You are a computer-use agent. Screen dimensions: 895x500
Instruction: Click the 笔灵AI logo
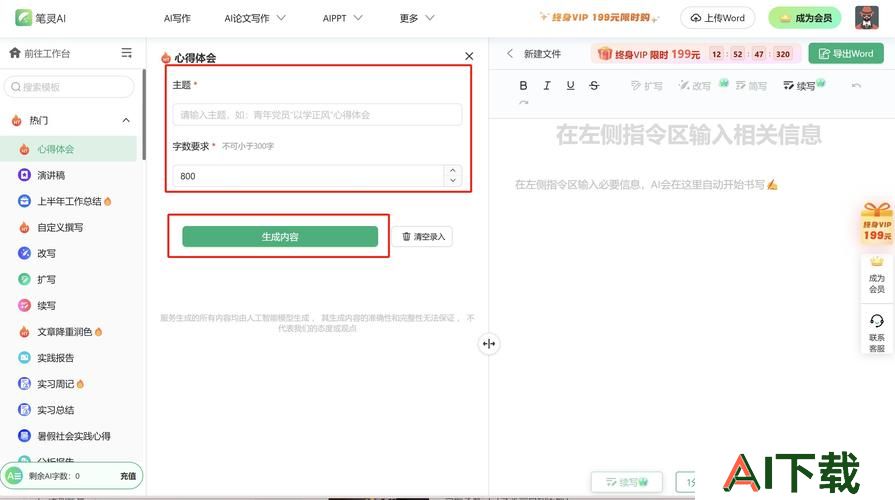pyautogui.click(x=41, y=18)
